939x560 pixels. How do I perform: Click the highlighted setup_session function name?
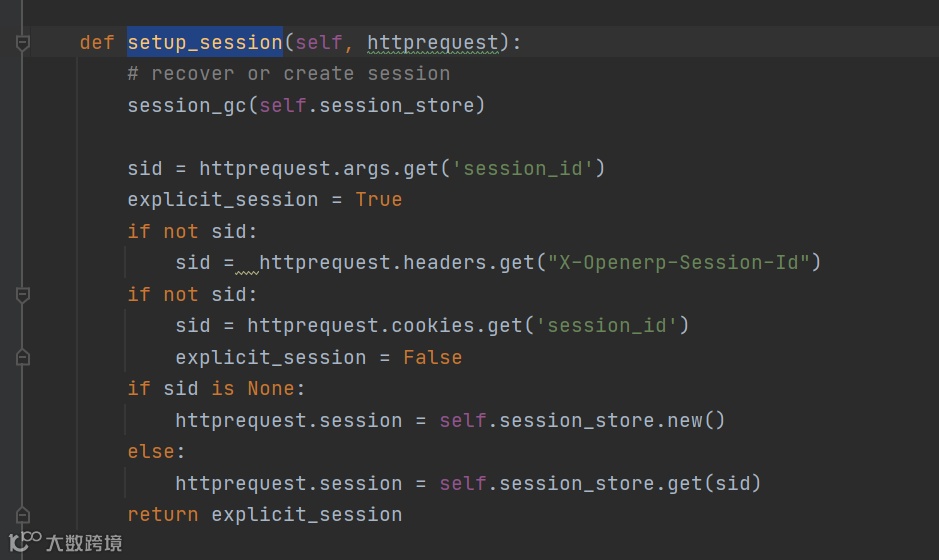pos(205,43)
